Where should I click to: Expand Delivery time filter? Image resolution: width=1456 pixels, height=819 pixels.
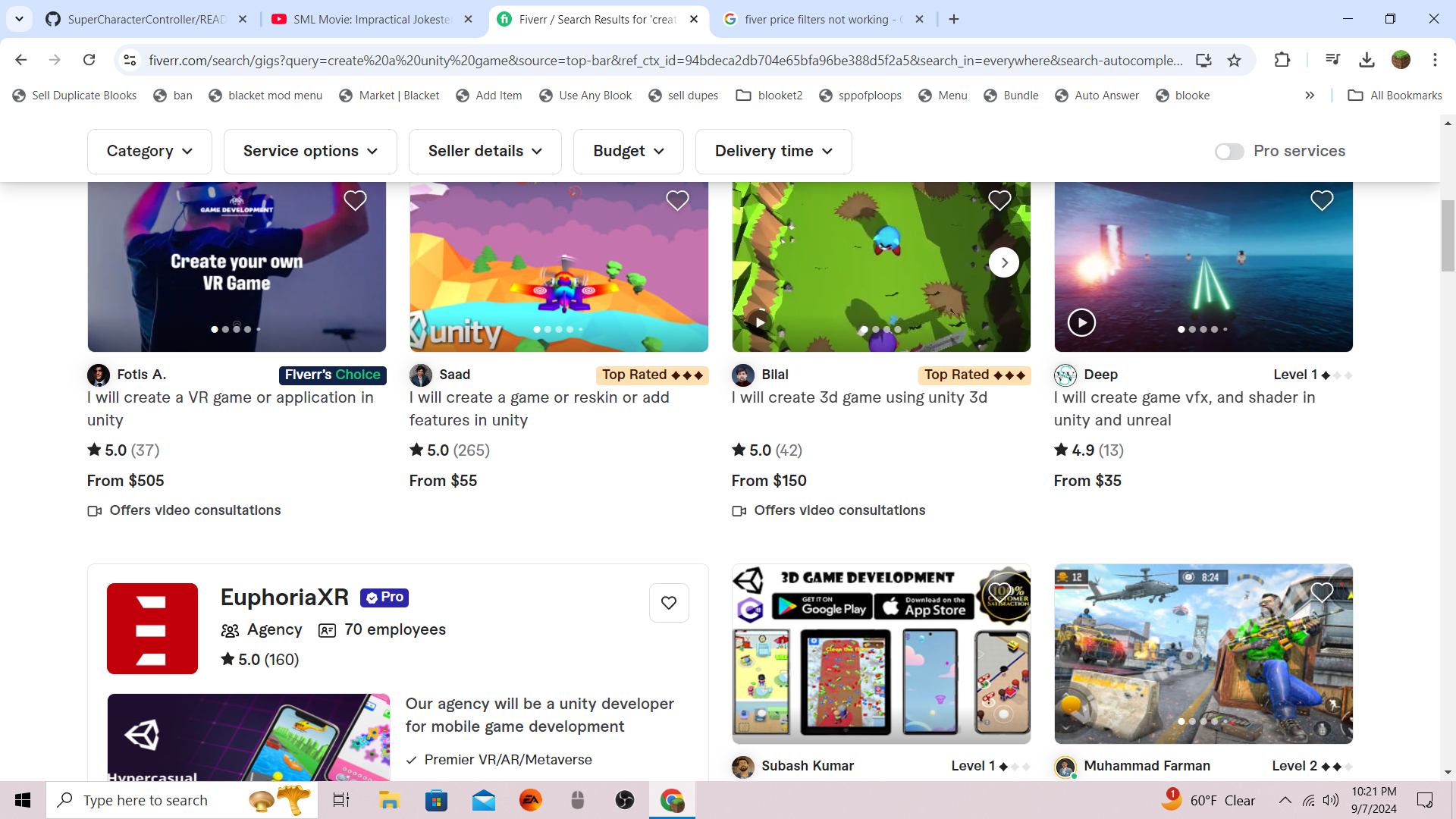click(773, 152)
